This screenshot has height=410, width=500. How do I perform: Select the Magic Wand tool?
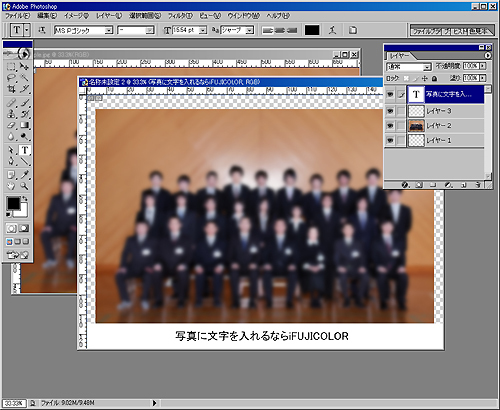[x=24, y=78]
